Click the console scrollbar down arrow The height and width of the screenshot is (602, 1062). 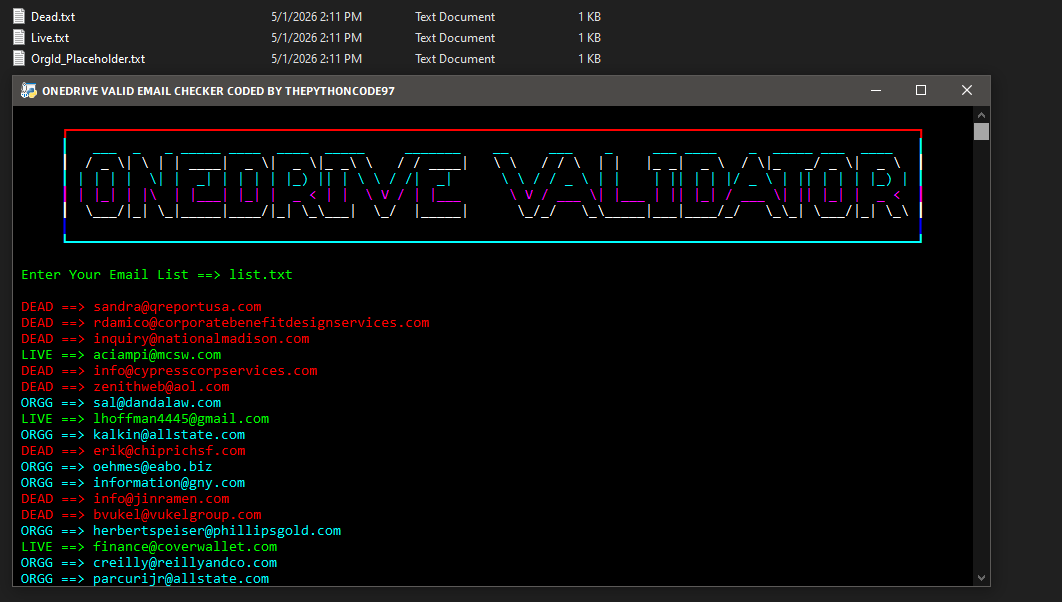(x=981, y=578)
